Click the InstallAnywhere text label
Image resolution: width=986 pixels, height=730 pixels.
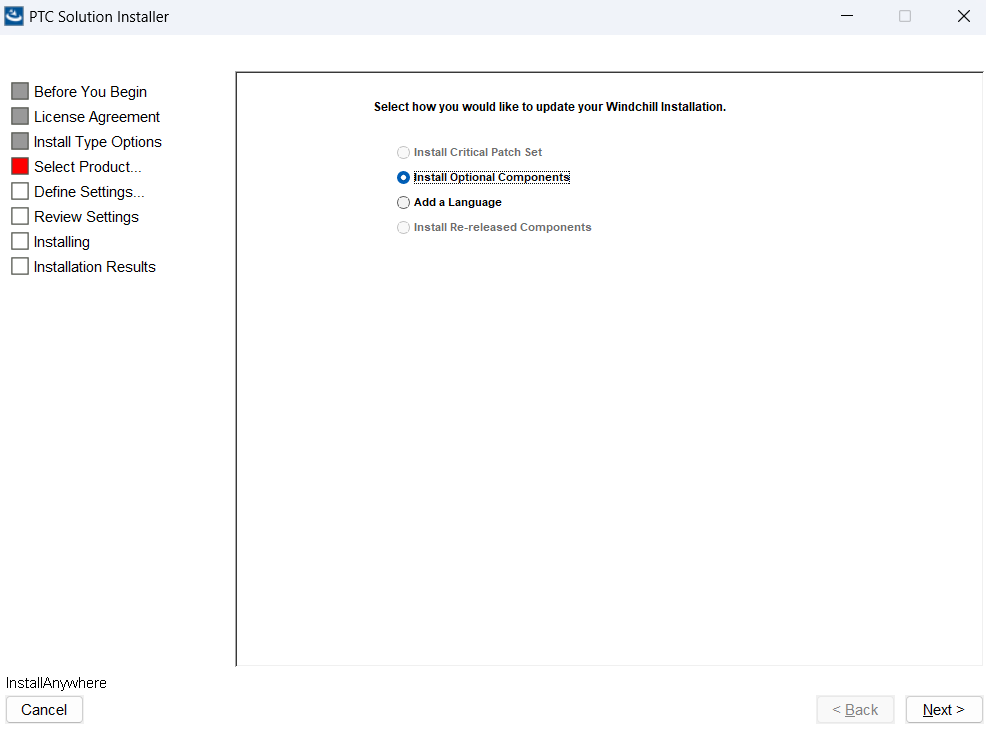click(x=56, y=683)
